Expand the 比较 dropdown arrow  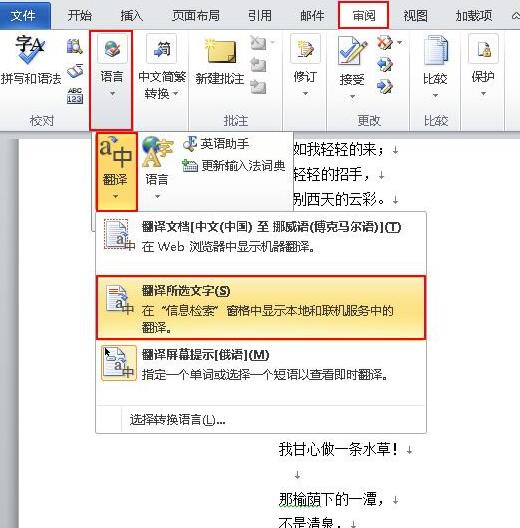(435, 96)
